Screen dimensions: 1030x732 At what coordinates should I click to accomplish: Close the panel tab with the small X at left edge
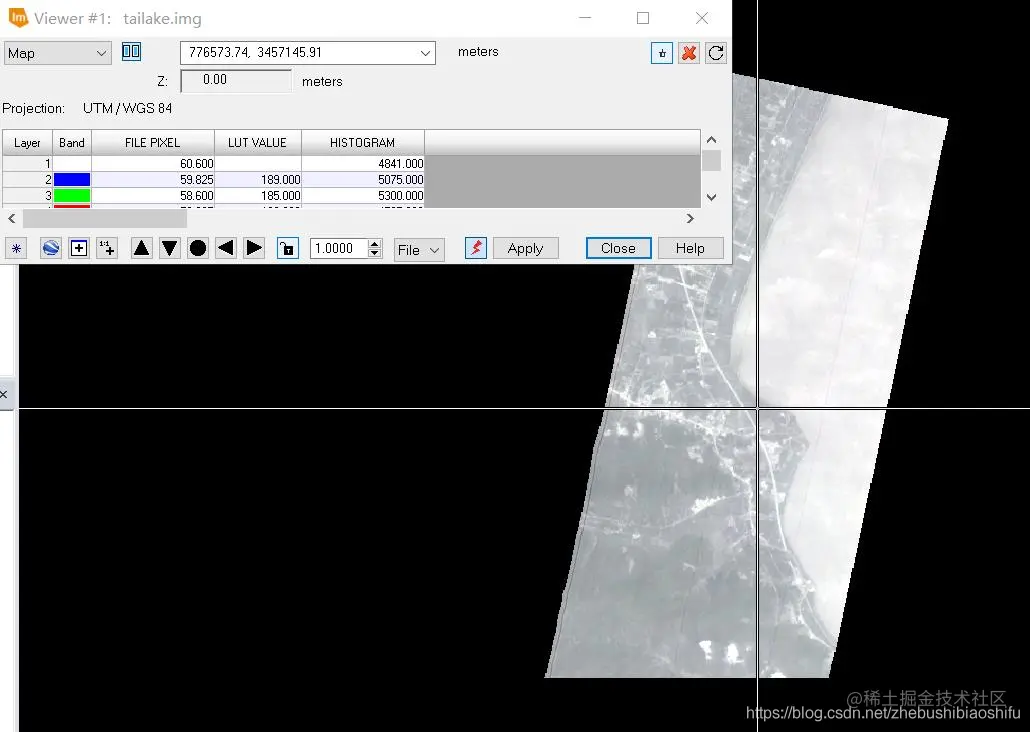coord(4,394)
